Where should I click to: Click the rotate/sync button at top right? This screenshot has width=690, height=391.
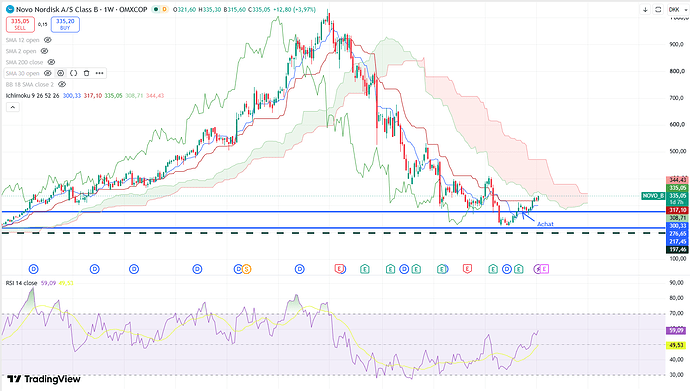658,9
